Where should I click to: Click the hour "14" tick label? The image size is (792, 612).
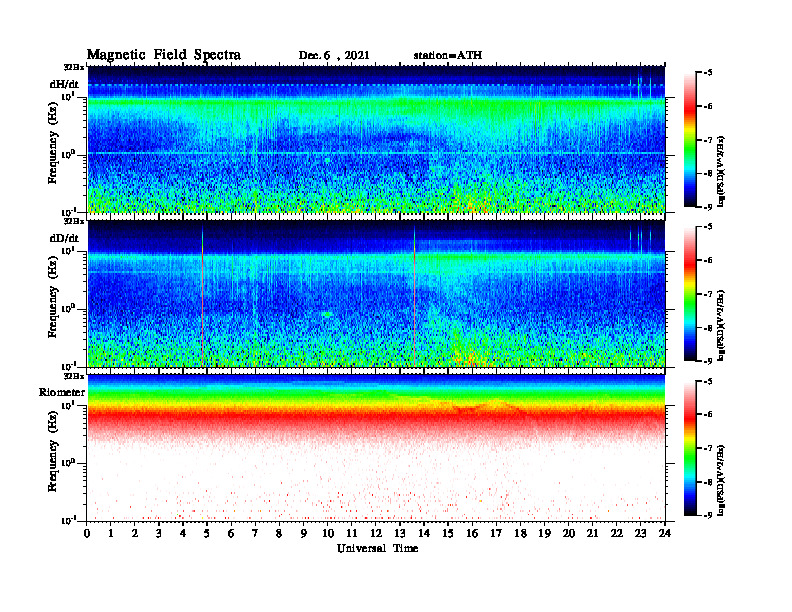[424, 534]
